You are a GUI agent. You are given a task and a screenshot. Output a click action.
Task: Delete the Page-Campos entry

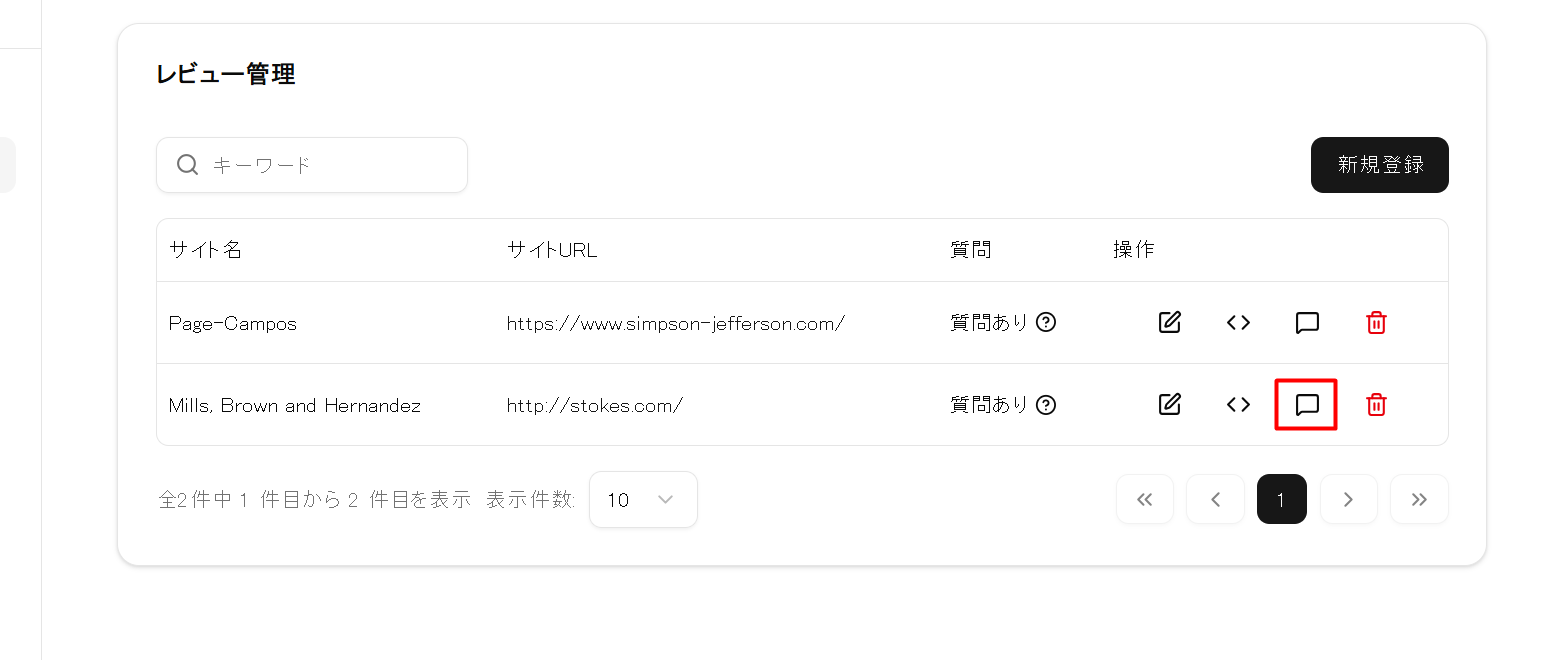(x=1376, y=323)
